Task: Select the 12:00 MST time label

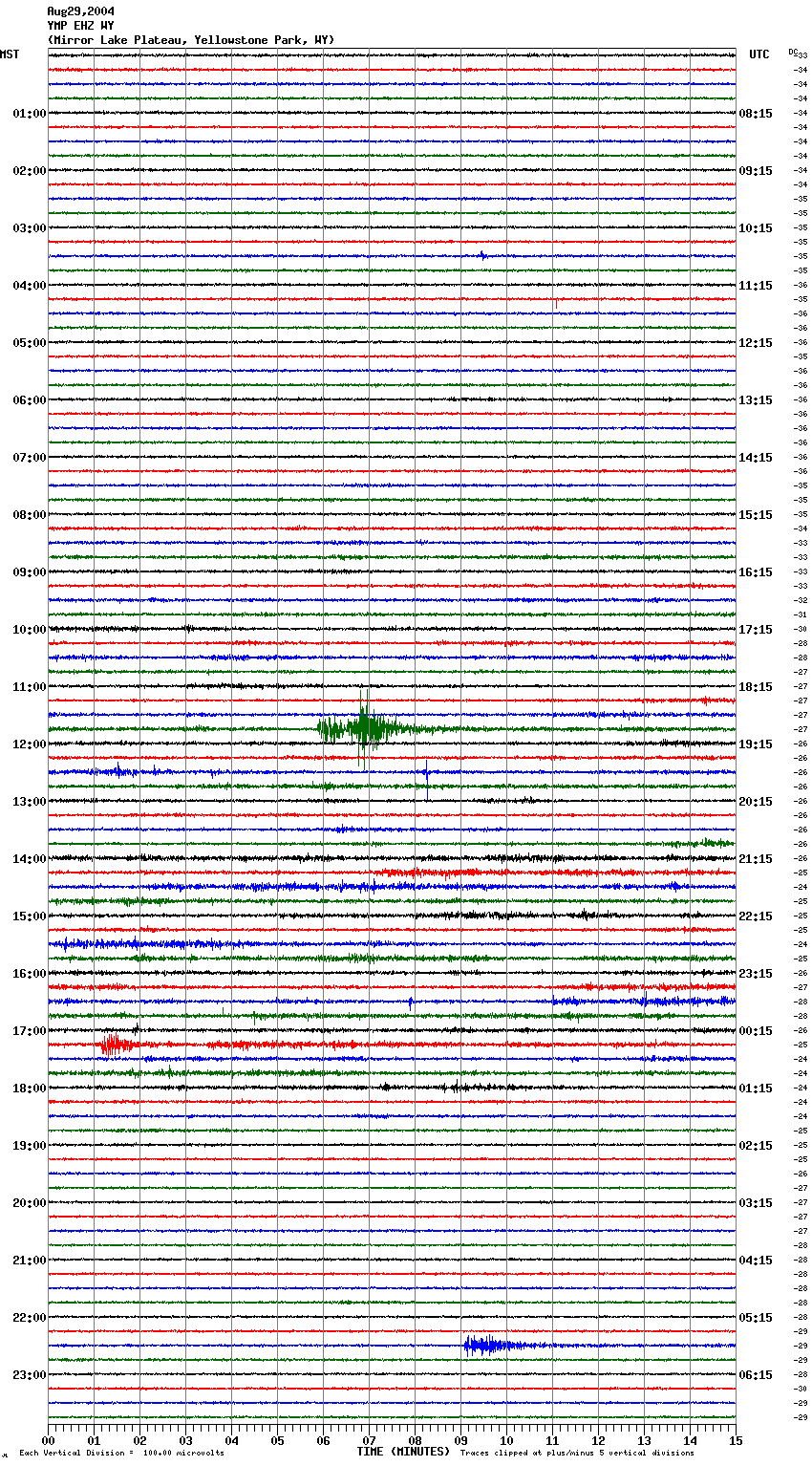Action: point(30,744)
